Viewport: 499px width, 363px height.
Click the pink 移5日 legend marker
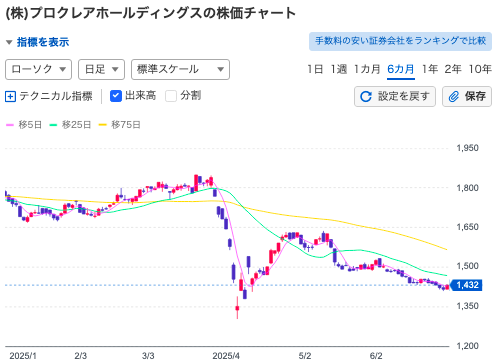pos(10,125)
